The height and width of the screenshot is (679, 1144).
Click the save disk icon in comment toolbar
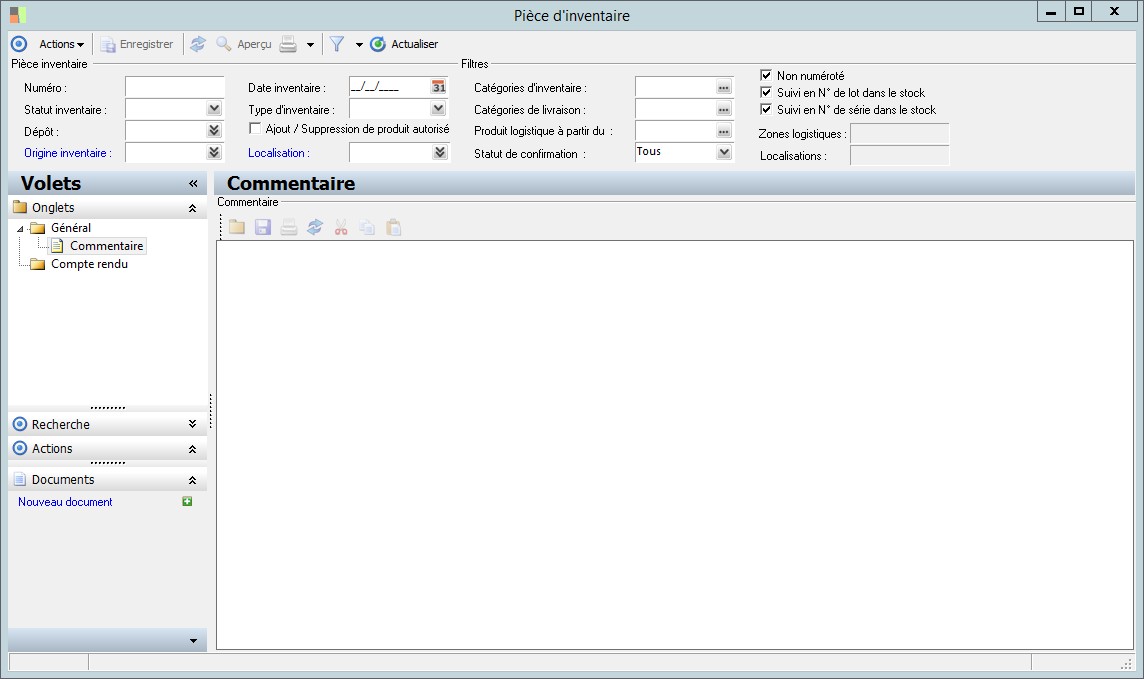pos(263,228)
